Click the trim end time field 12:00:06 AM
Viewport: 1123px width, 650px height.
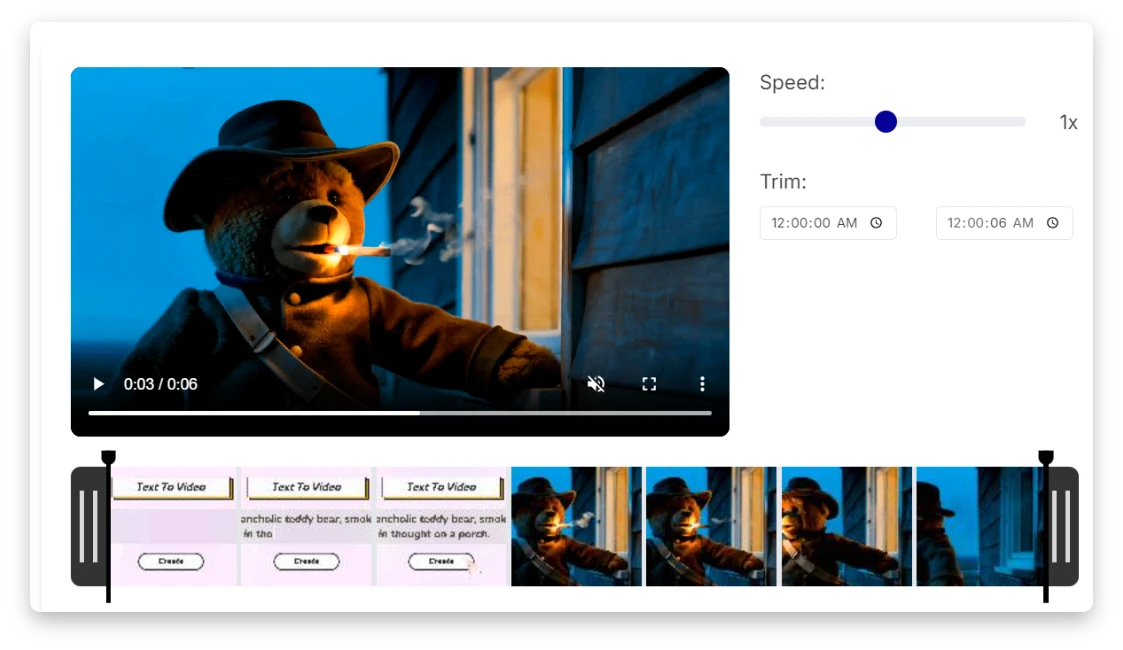(1004, 223)
